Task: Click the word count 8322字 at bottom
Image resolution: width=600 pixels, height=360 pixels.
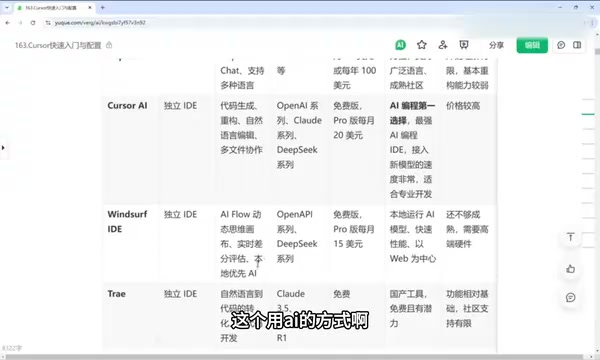Action: tap(12, 348)
